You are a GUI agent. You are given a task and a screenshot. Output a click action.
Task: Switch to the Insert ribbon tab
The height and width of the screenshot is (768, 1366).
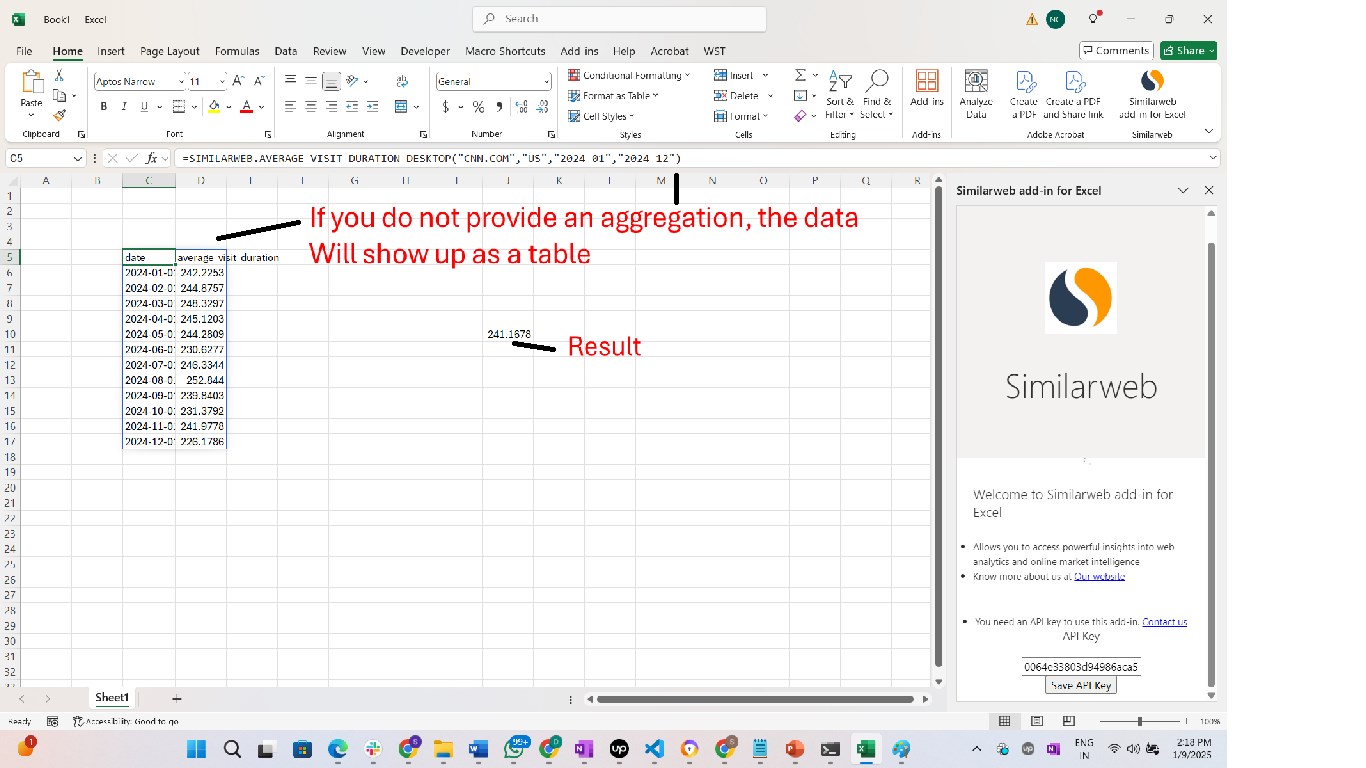pyautogui.click(x=111, y=51)
